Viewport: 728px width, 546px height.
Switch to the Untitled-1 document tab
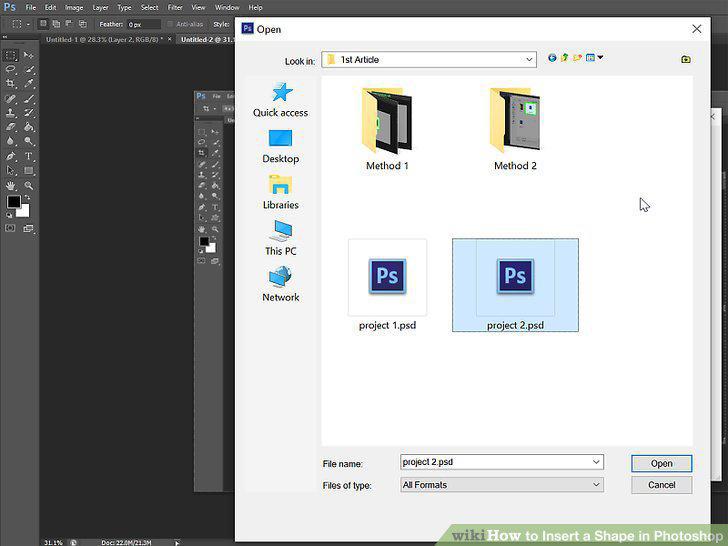[104, 39]
